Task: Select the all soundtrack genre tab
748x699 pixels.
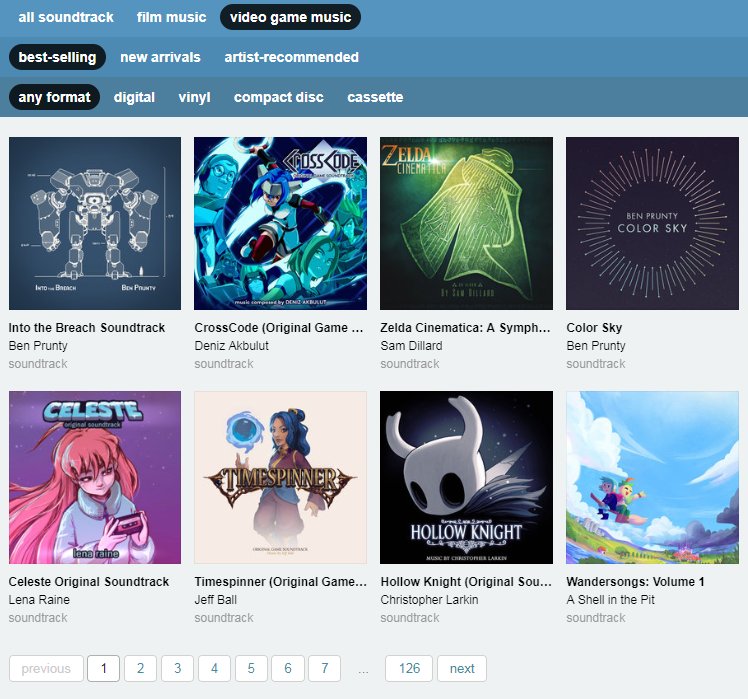Action: point(66,17)
